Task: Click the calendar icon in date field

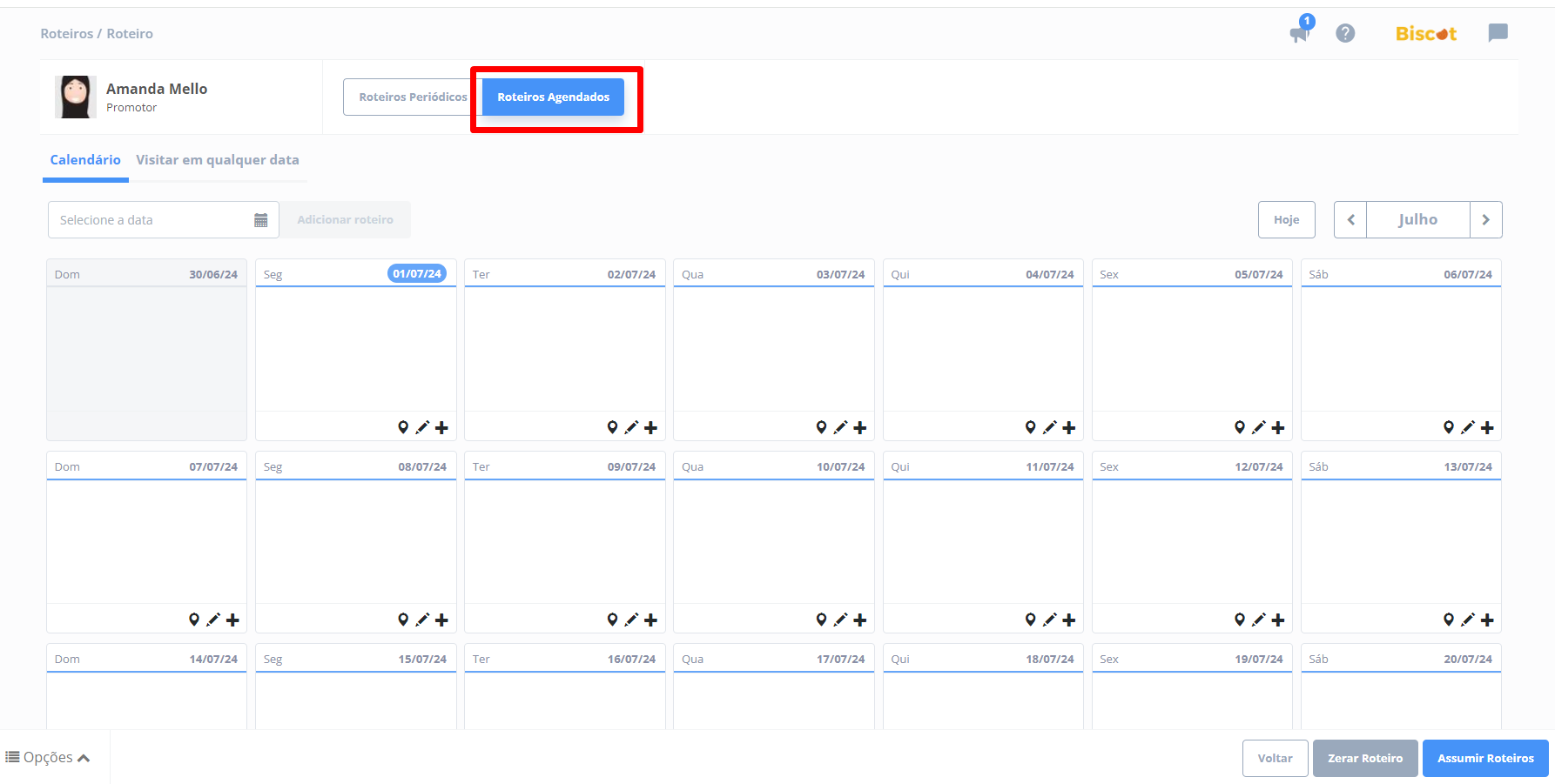Action: [x=260, y=220]
